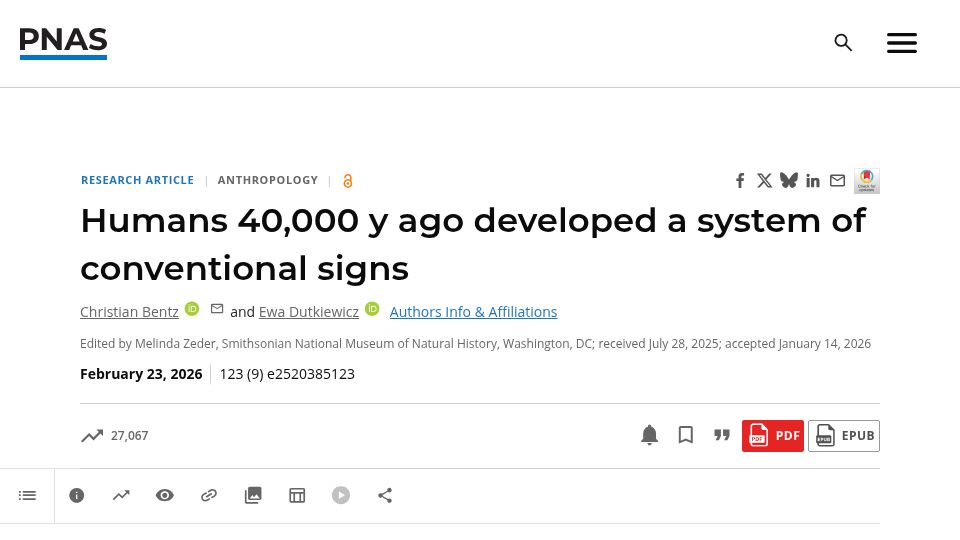The image size is (960, 540).
Task: Click the 'Edited by Melinda Zeder' line
Action: click(x=475, y=343)
